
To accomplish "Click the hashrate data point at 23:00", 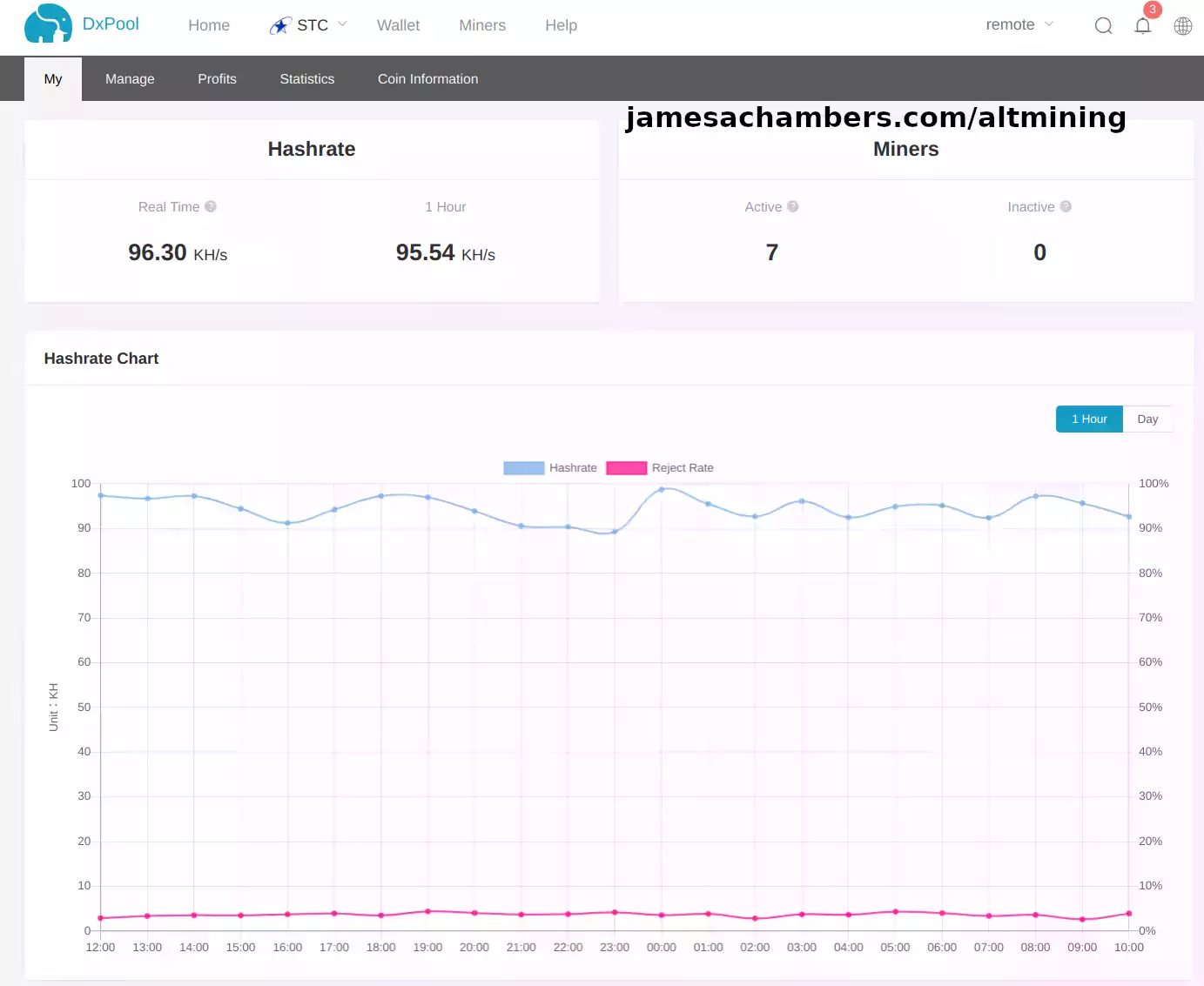I will point(615,532).
